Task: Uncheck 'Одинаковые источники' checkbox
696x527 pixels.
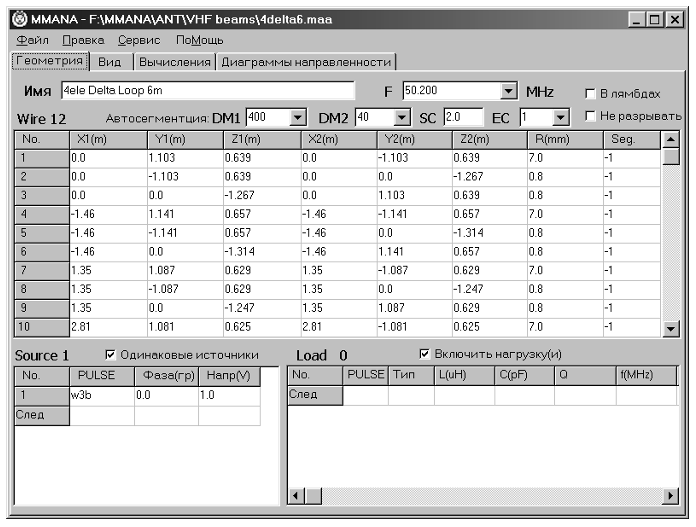Action: pos(110,354)
